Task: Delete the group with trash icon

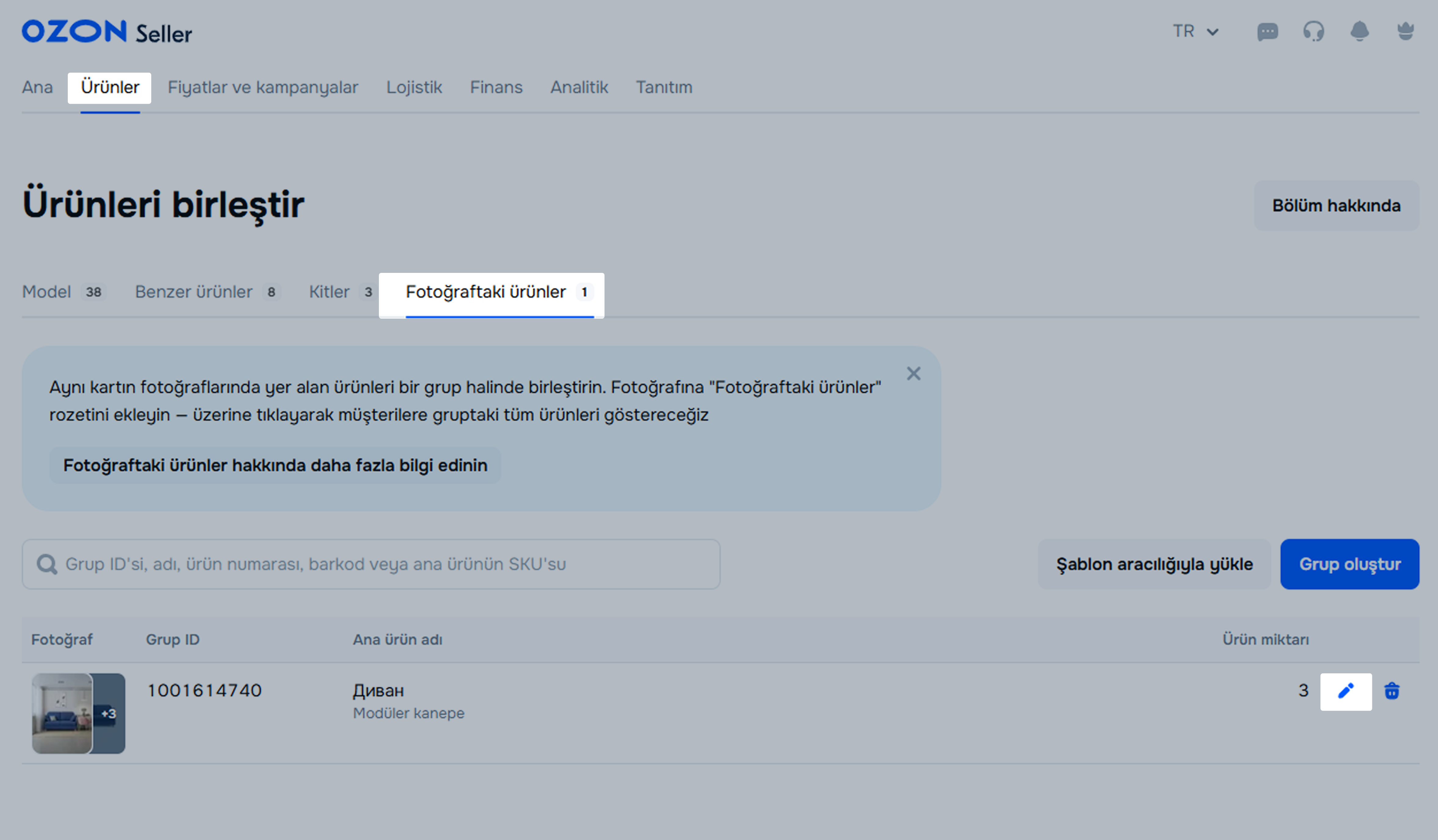Action: 1392,691
